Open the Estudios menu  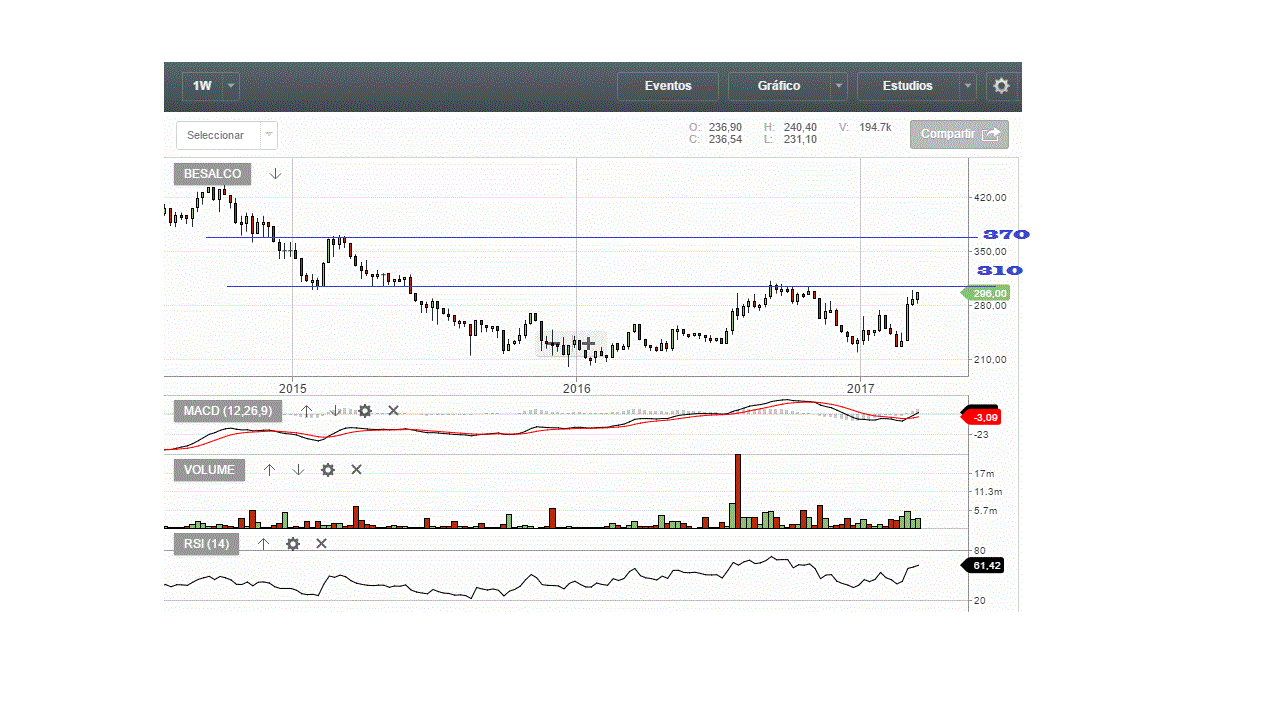point(908,86)
